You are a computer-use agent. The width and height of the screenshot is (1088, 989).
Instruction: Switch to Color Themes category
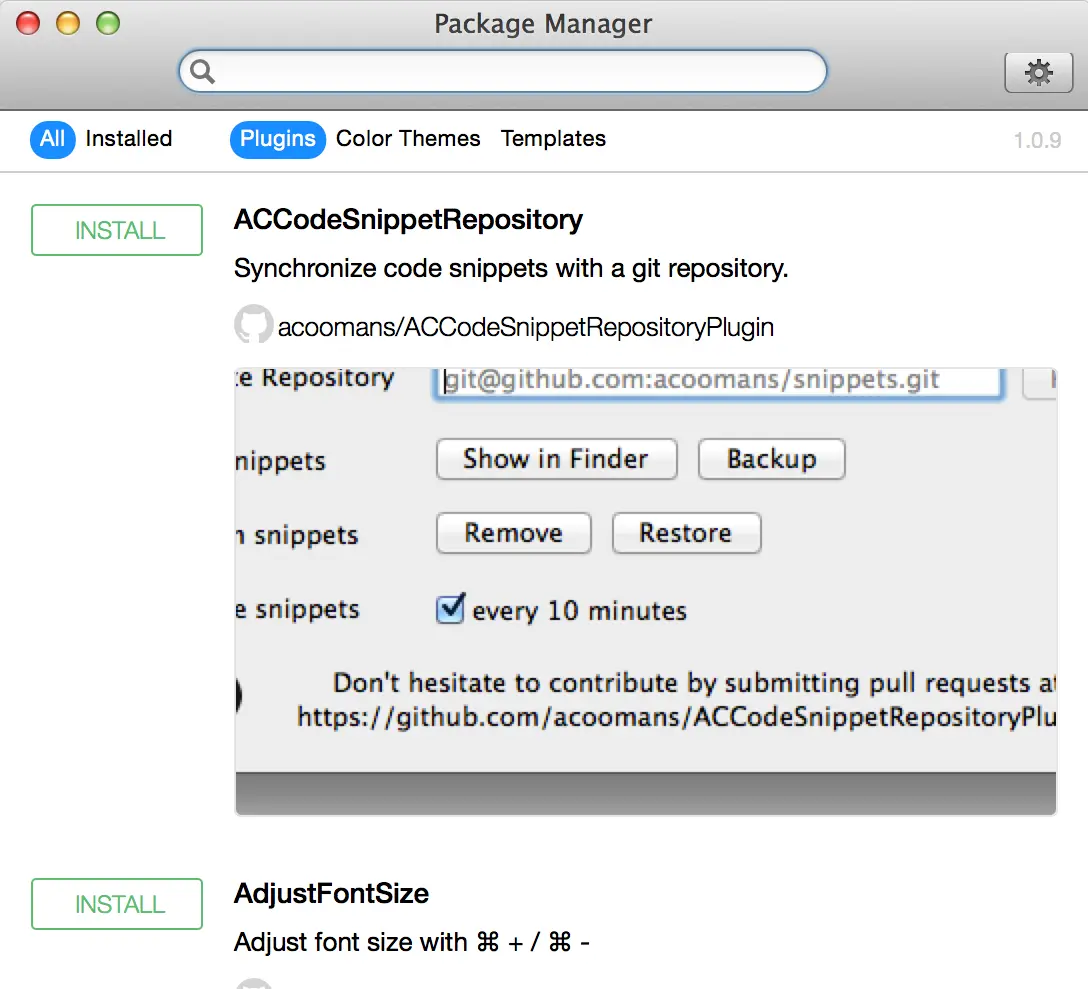(x=408, y=139)
